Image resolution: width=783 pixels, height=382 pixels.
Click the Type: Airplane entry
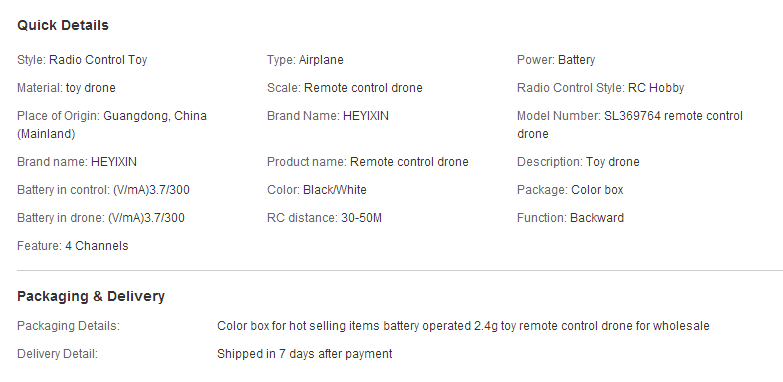tap(305, 60)
